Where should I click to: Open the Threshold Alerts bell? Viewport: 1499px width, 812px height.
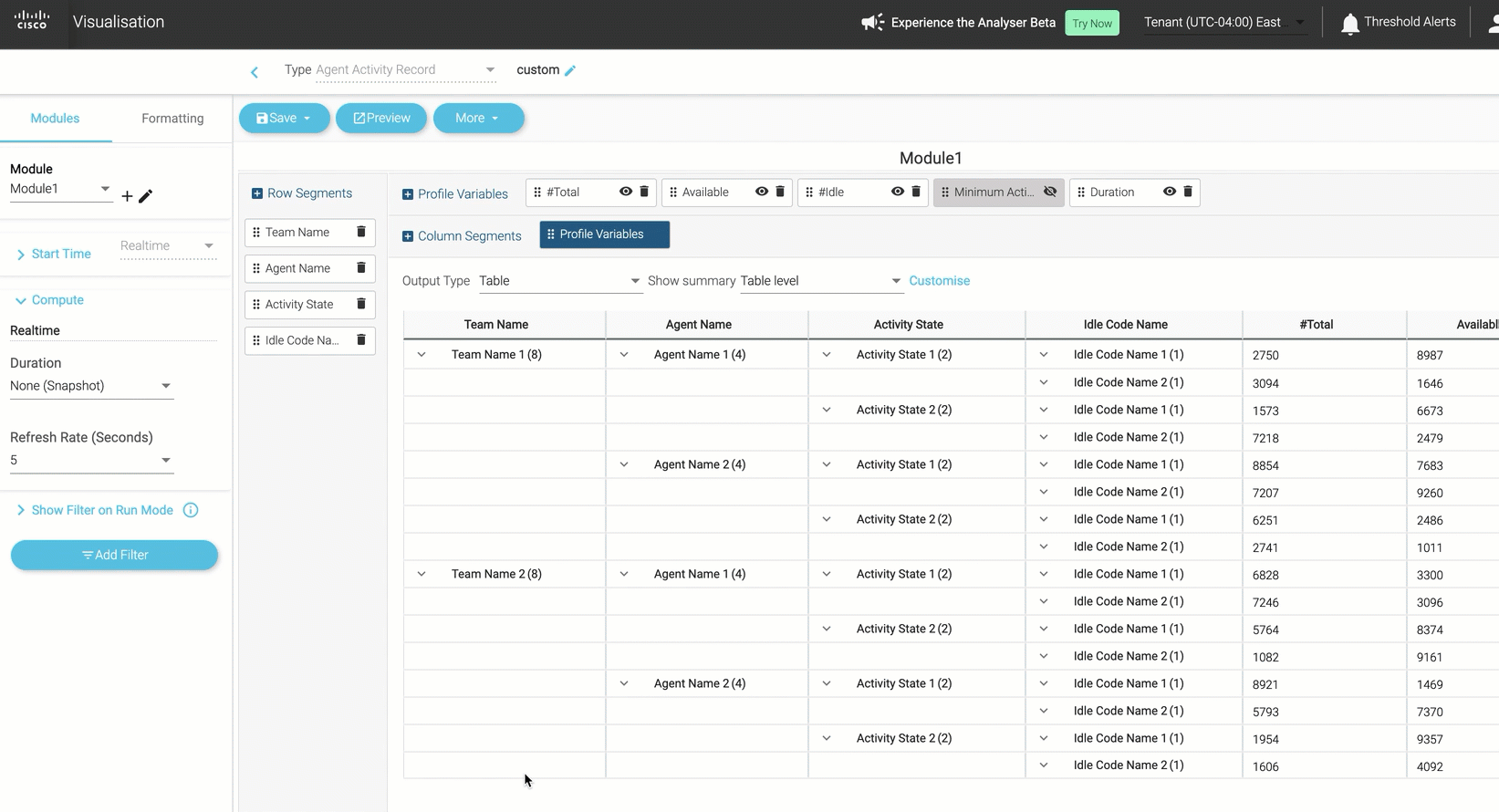1349,24
